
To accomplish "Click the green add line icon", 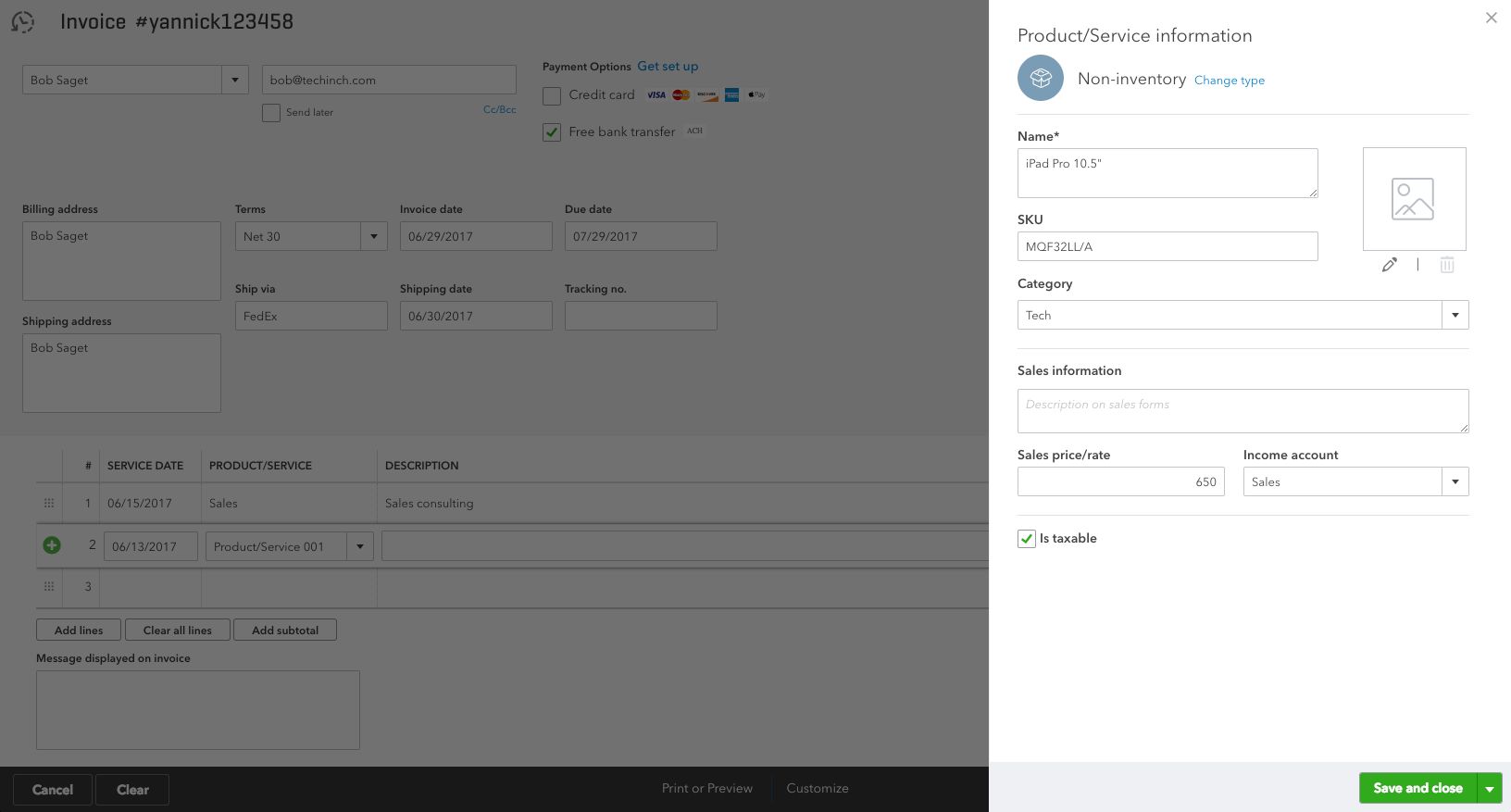I will point(52,545).
